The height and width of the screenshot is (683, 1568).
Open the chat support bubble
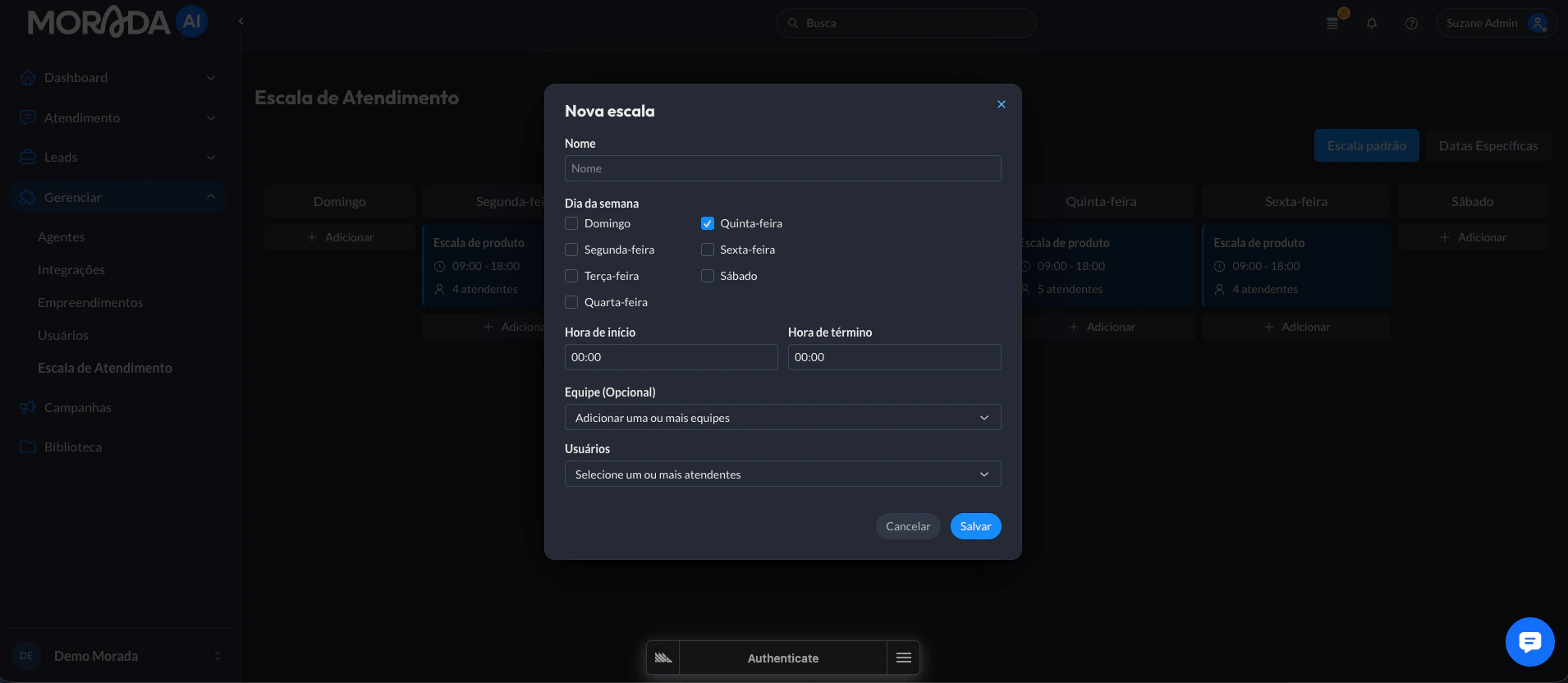tap(1529, 641)
